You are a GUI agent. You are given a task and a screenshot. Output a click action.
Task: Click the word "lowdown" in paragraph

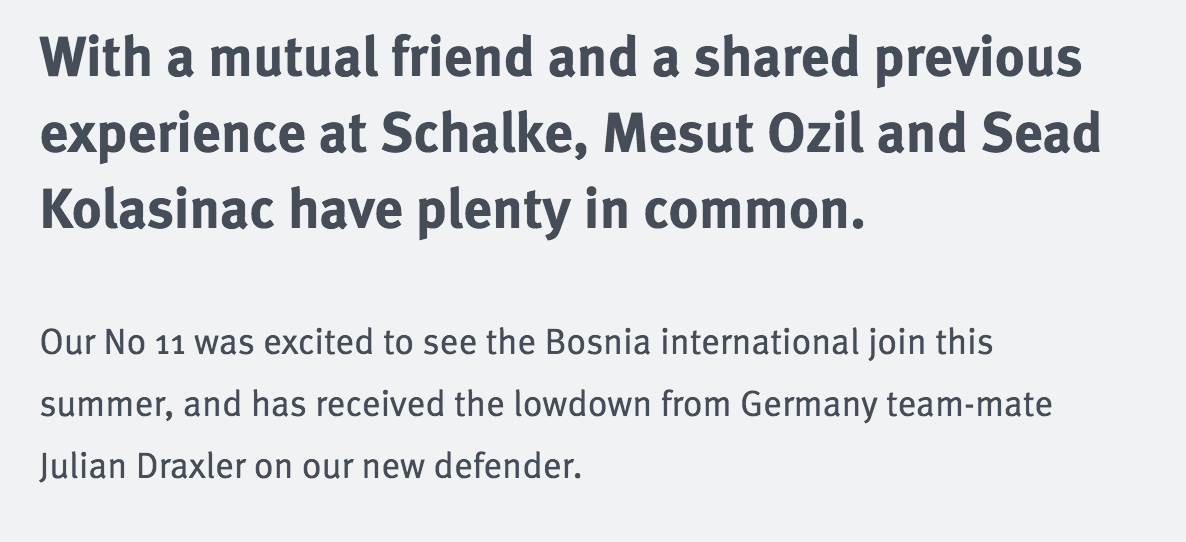point(582,404)
